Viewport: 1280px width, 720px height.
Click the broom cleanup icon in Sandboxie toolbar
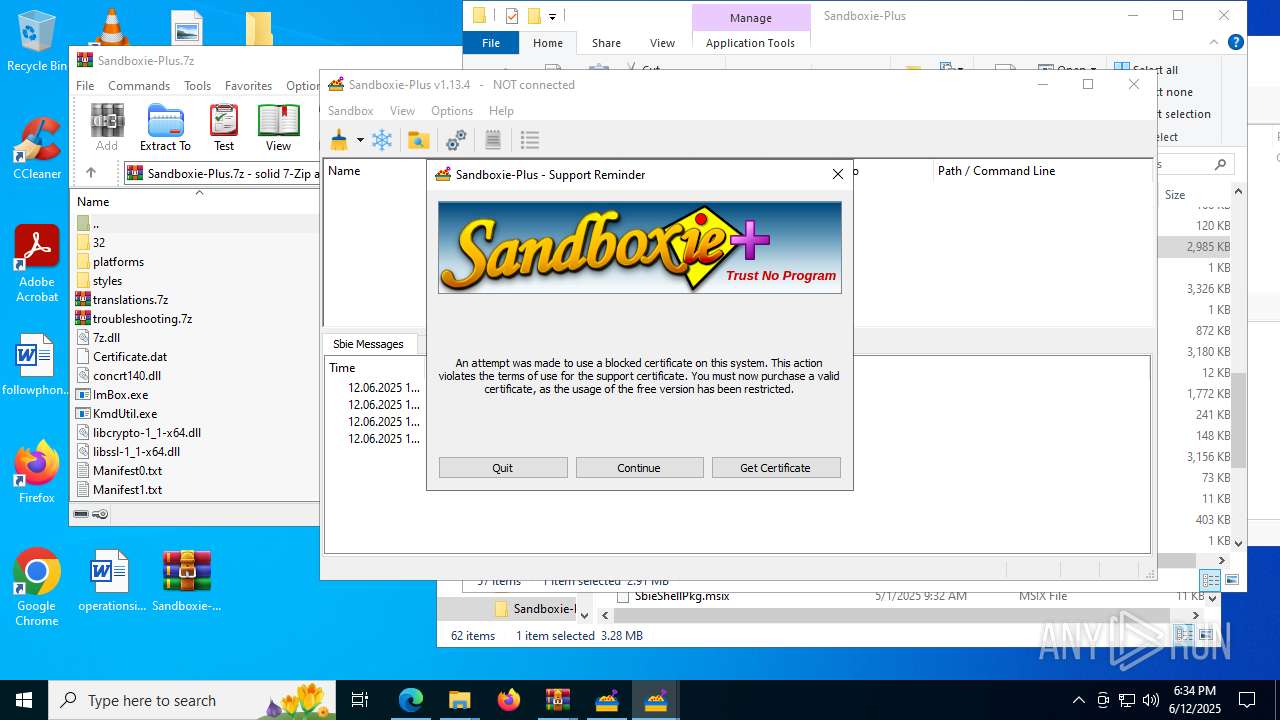[339, 140]
